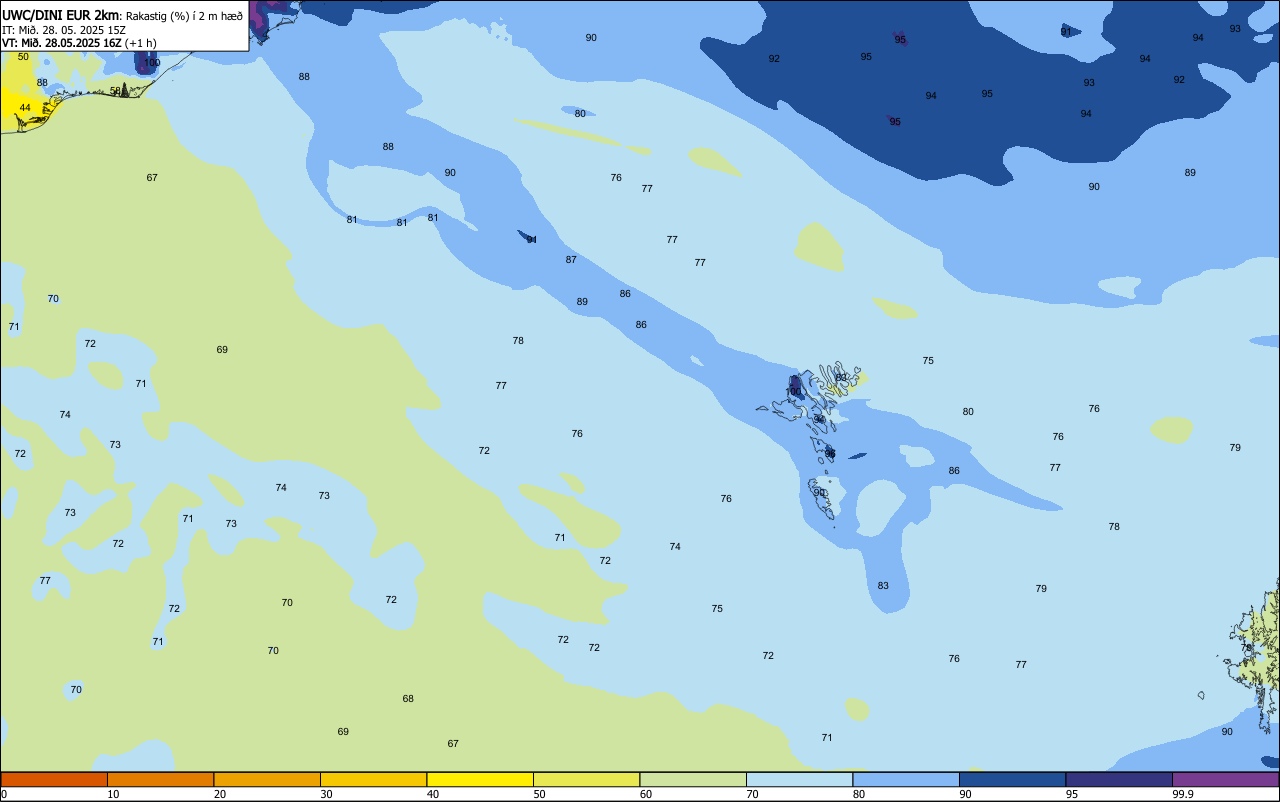
Task: Click the 20–30 amber legend swatch
Action: [267, 779]
